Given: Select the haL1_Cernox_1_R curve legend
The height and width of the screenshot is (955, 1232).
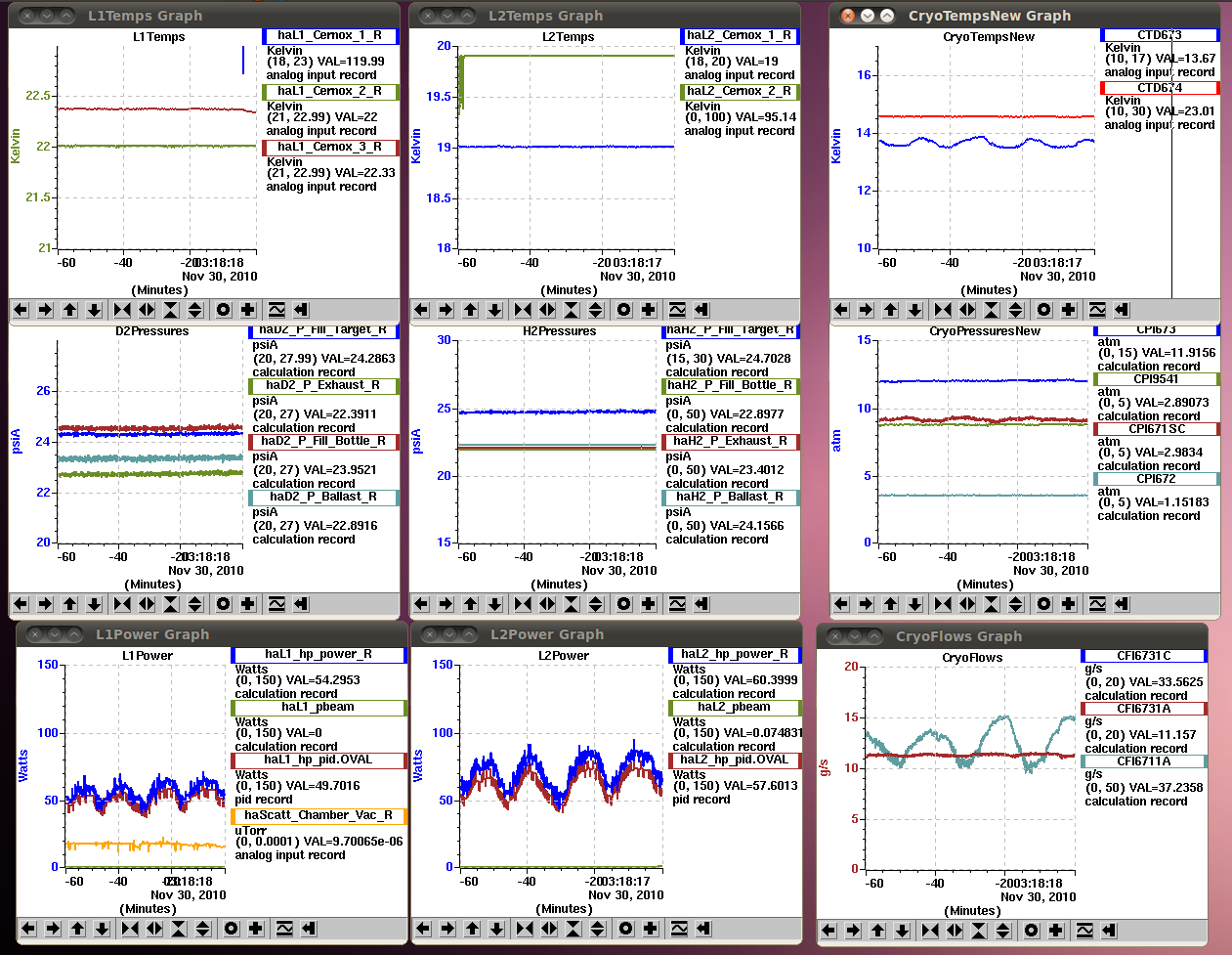Looking at the screenshot, I should coord(330,35).
